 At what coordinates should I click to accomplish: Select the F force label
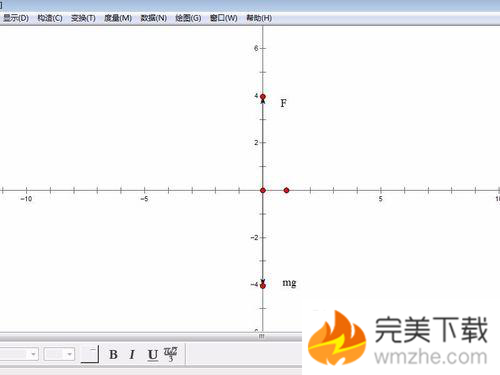click(283, 103)
